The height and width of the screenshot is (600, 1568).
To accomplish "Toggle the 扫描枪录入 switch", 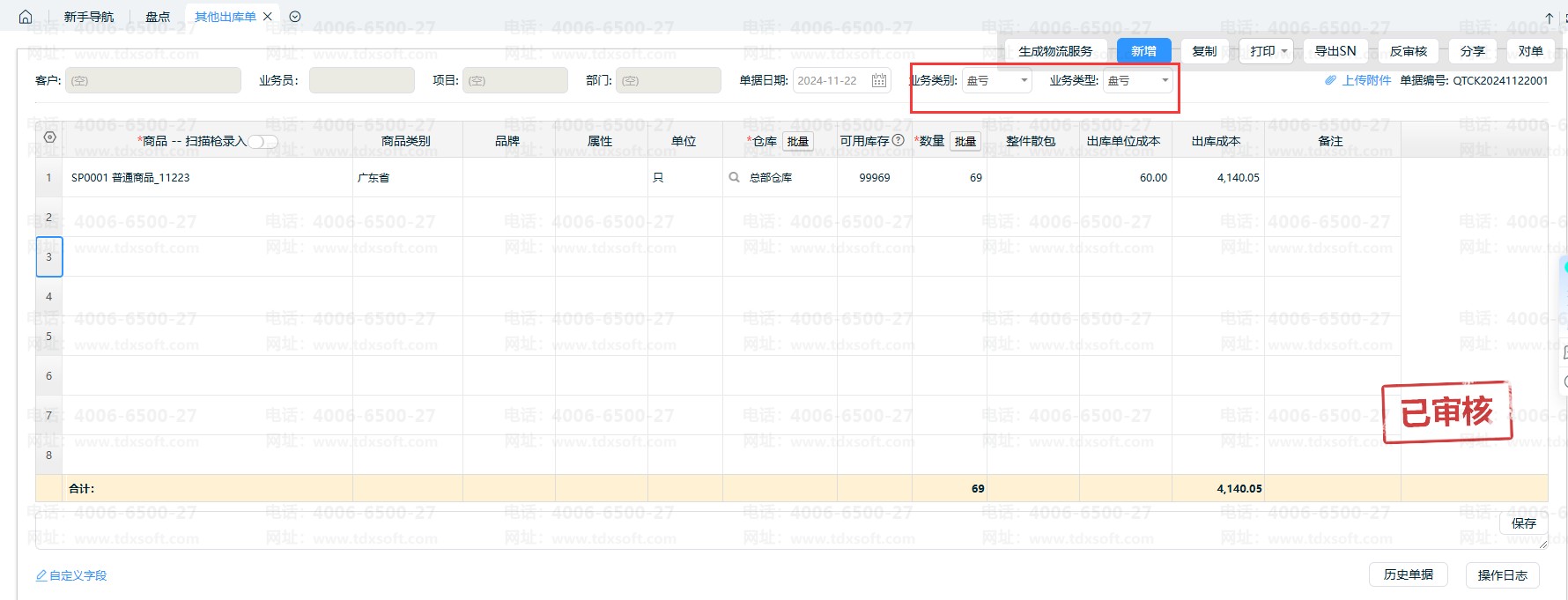I will click(x=263, y=142).
